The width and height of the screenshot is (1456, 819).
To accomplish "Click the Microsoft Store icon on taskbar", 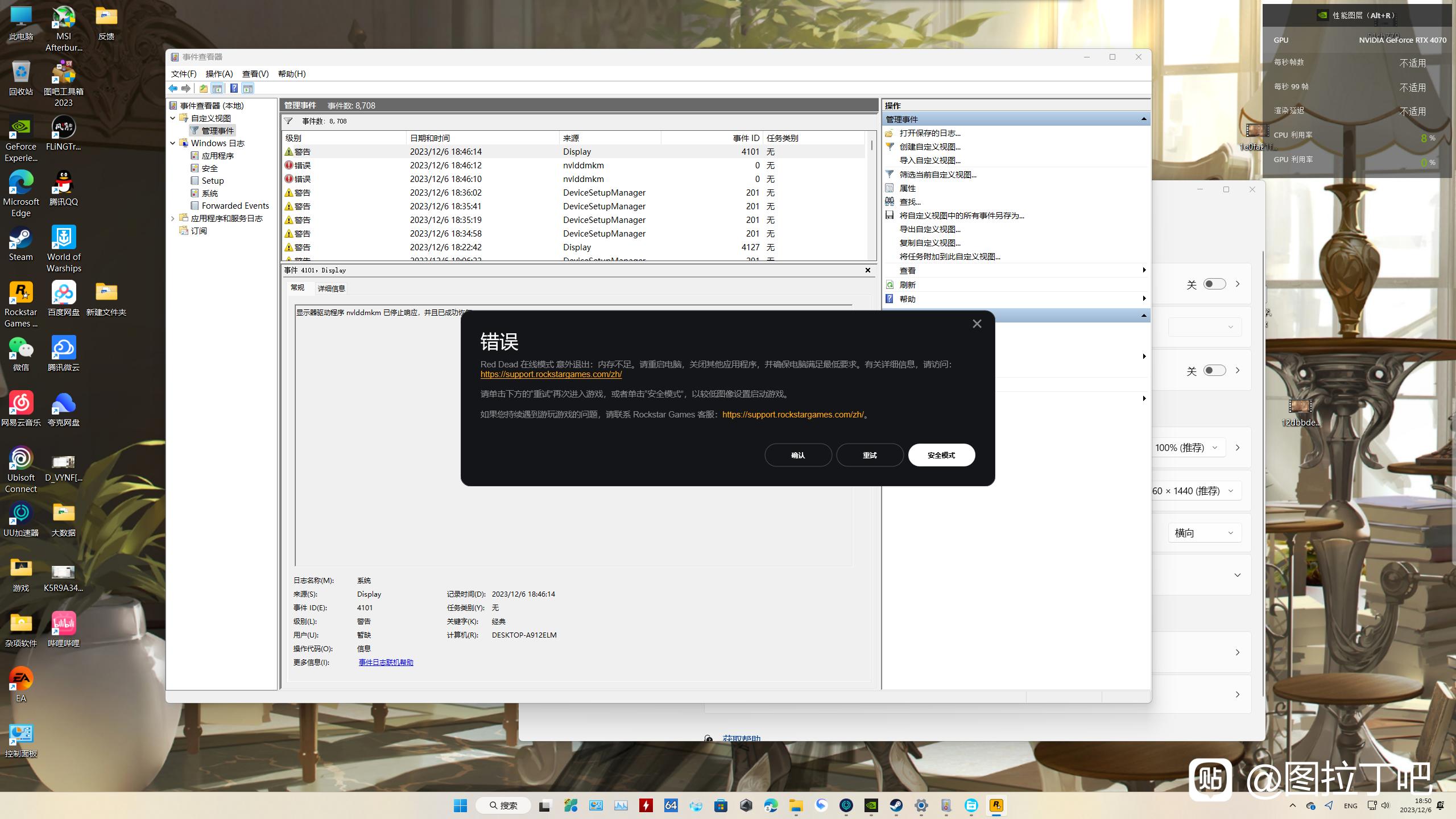I will (x=721, y=805).
